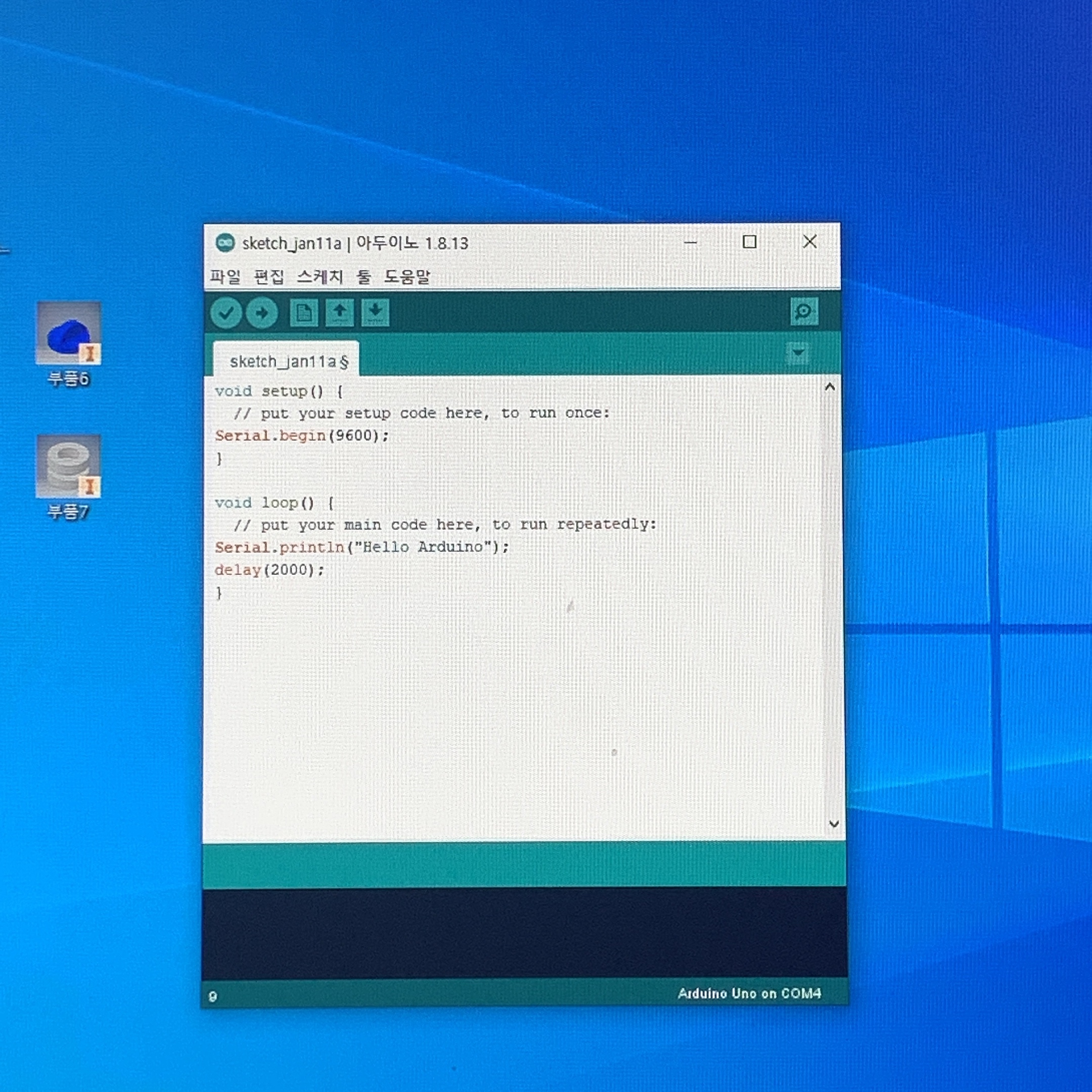The width and height of the screenshot is (1092, 1092).
Task: Click the delay(2000); line
Action: click(269, 570)
